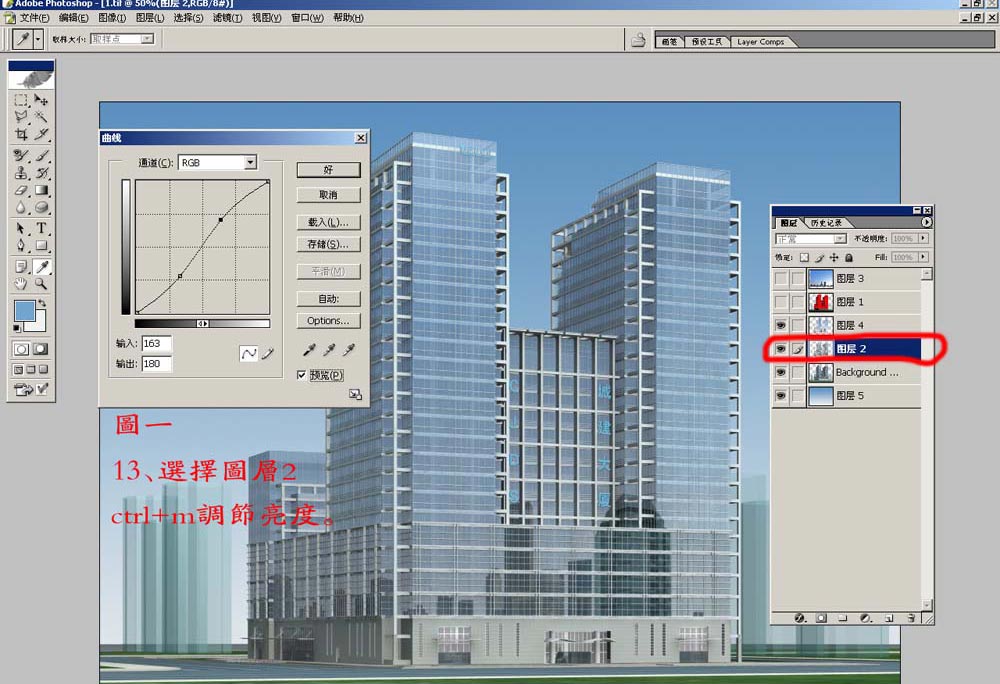Screen dimensions: 1000x684
Task: Show hidden layer 图层 1
Action: 781,302
